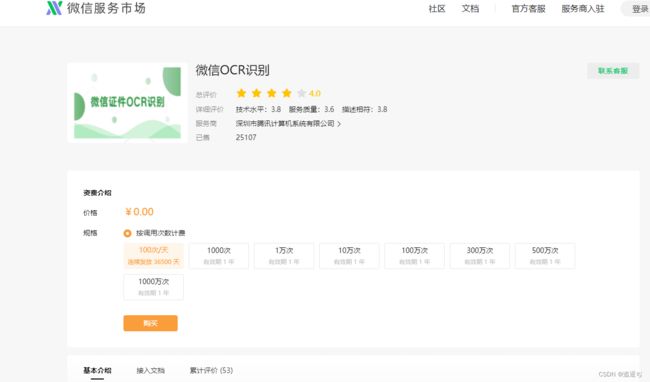Switch to the 累计评价 (53) tab

click(x=211, y=370)
